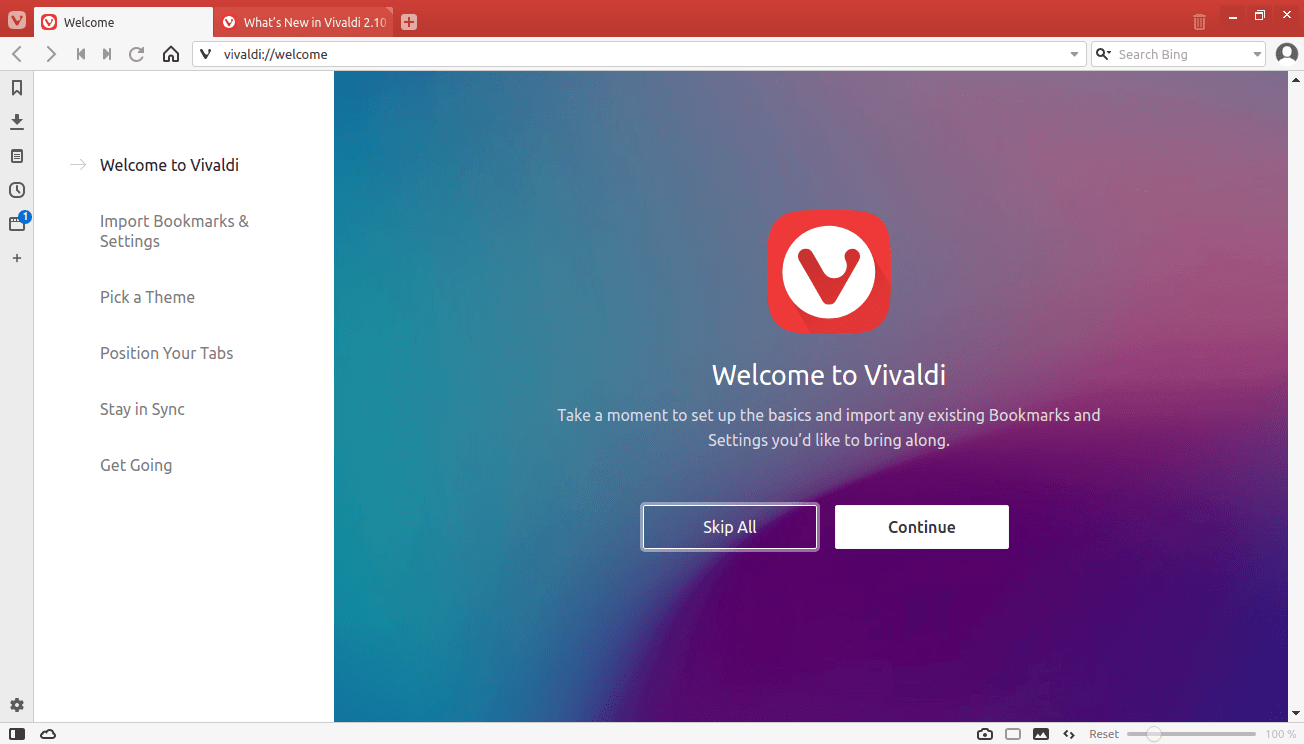Open the Bookmarks panel icon
This screenshot has width=1304, height=744.
click(x=17, y=88)
